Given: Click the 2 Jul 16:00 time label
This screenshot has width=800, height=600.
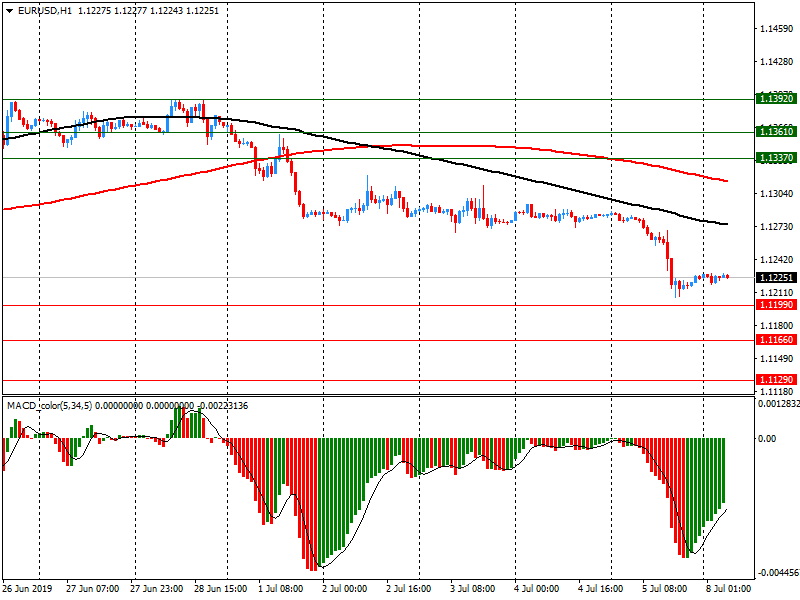Looking at the screenshot, I should pyautogui.click(x=408, y=589).
